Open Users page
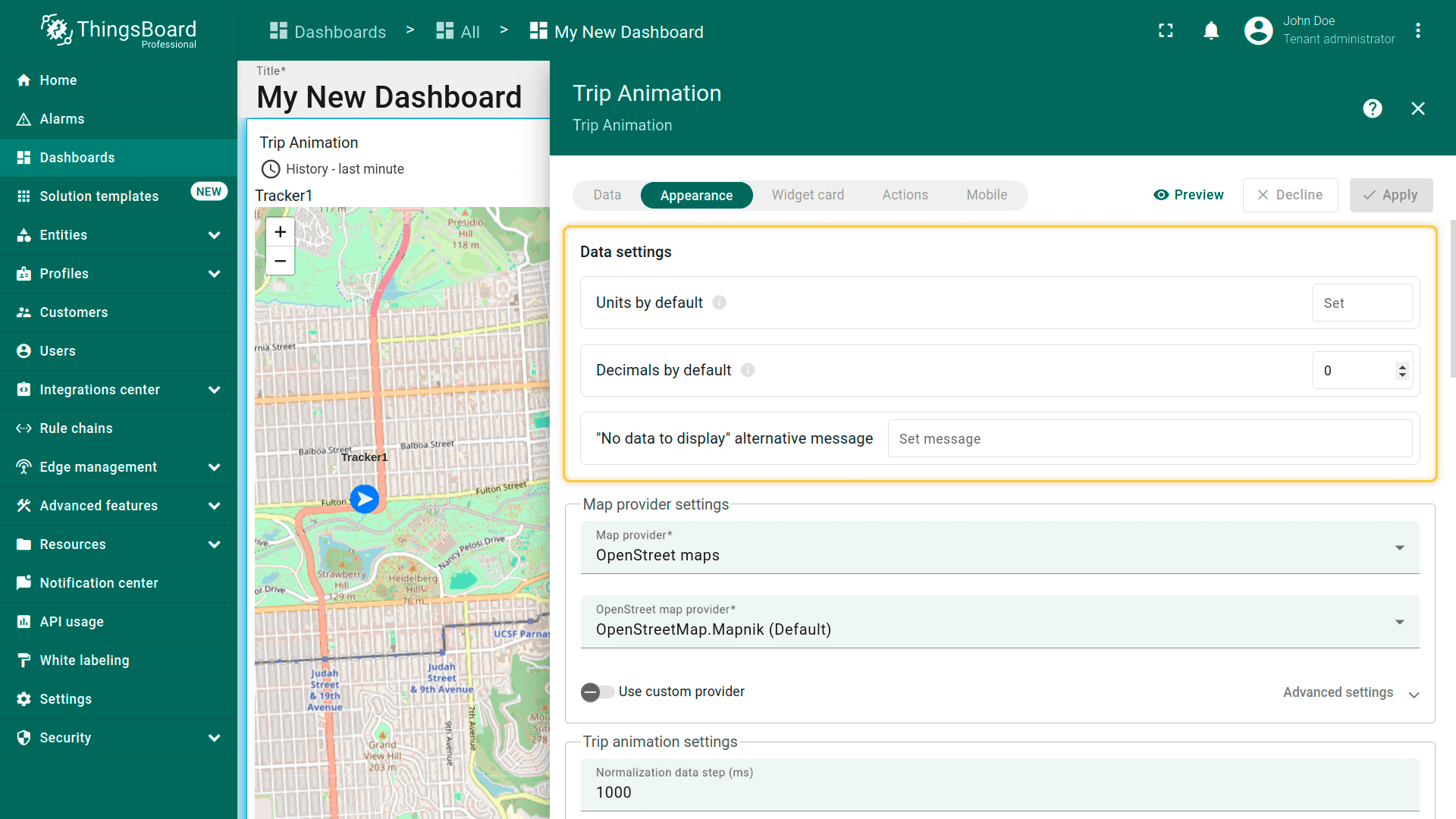Viewport: 1456px width, 819px height. [118, 350]
